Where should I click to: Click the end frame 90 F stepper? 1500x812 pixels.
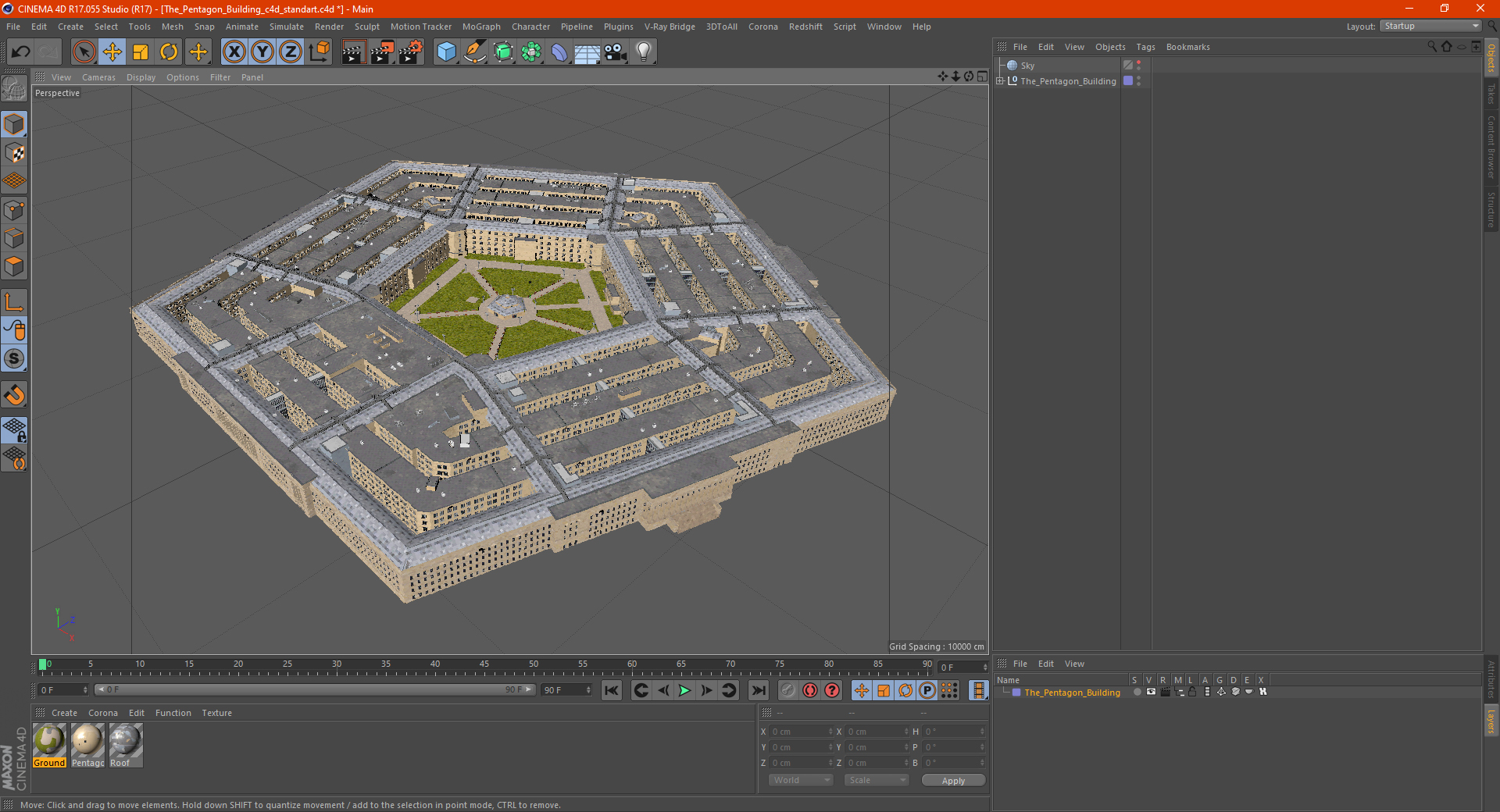tap(588, 690)
